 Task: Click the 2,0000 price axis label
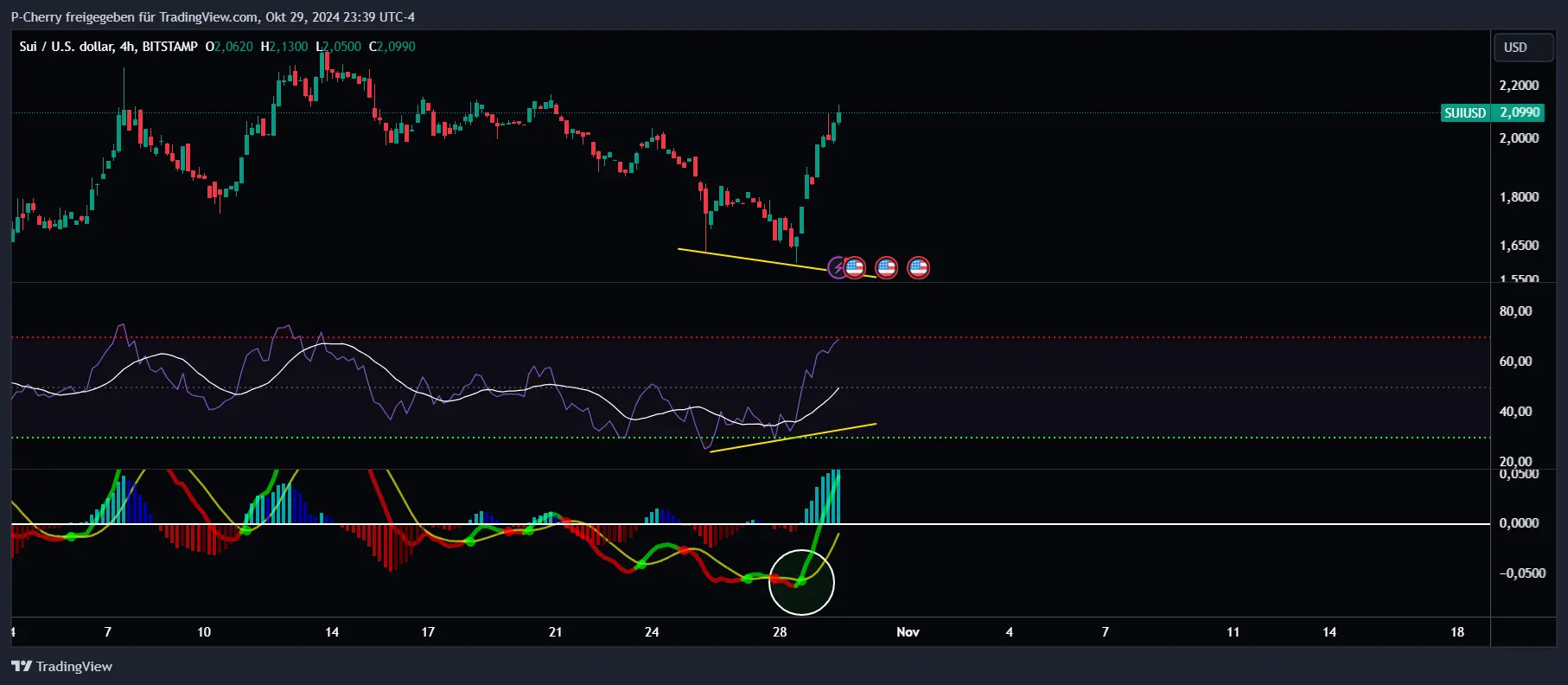(x=1519, y=138)
